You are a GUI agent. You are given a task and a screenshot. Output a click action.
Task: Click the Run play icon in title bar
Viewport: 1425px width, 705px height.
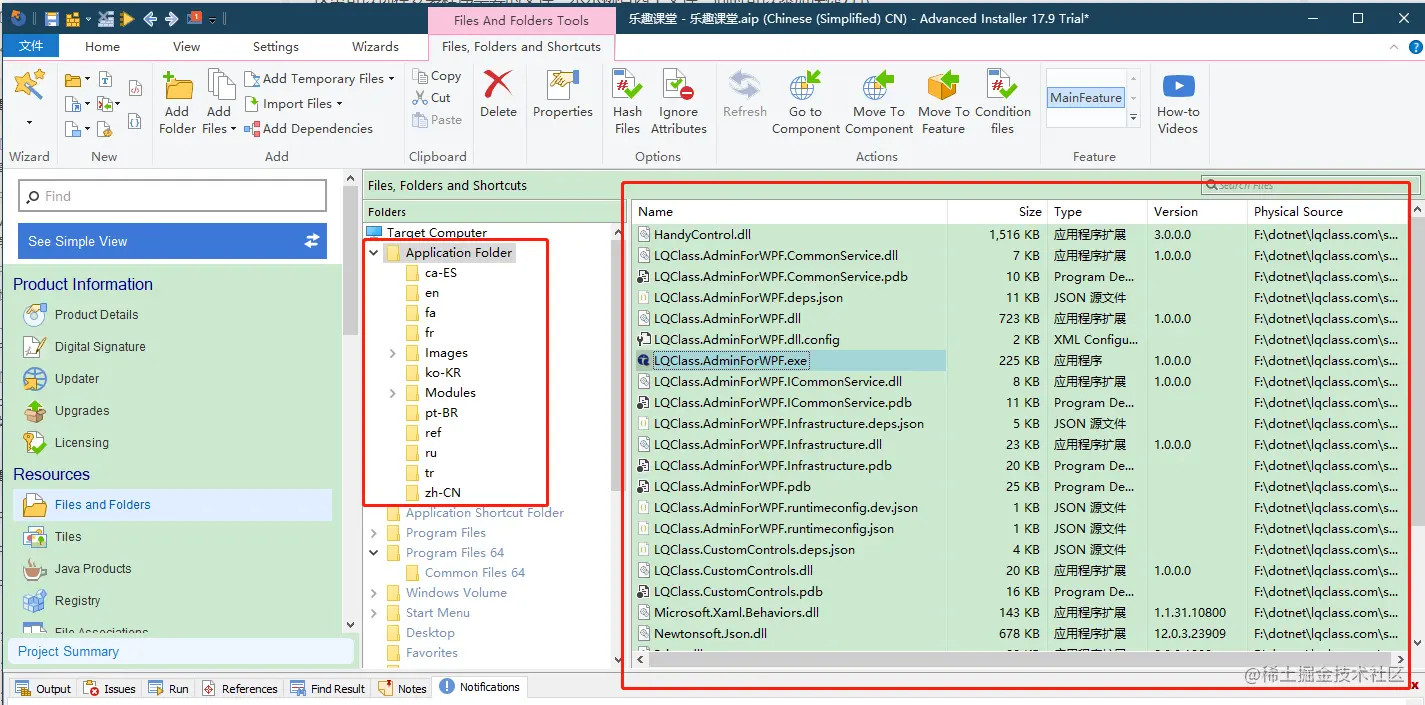(x=127, y=18)
